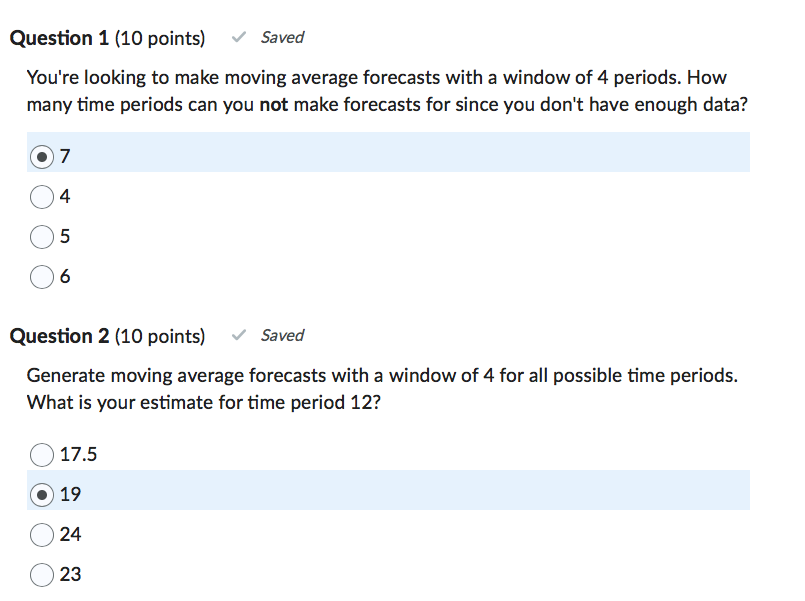Click the Saved indicator below Question 2 points

(x=282, y=336)
